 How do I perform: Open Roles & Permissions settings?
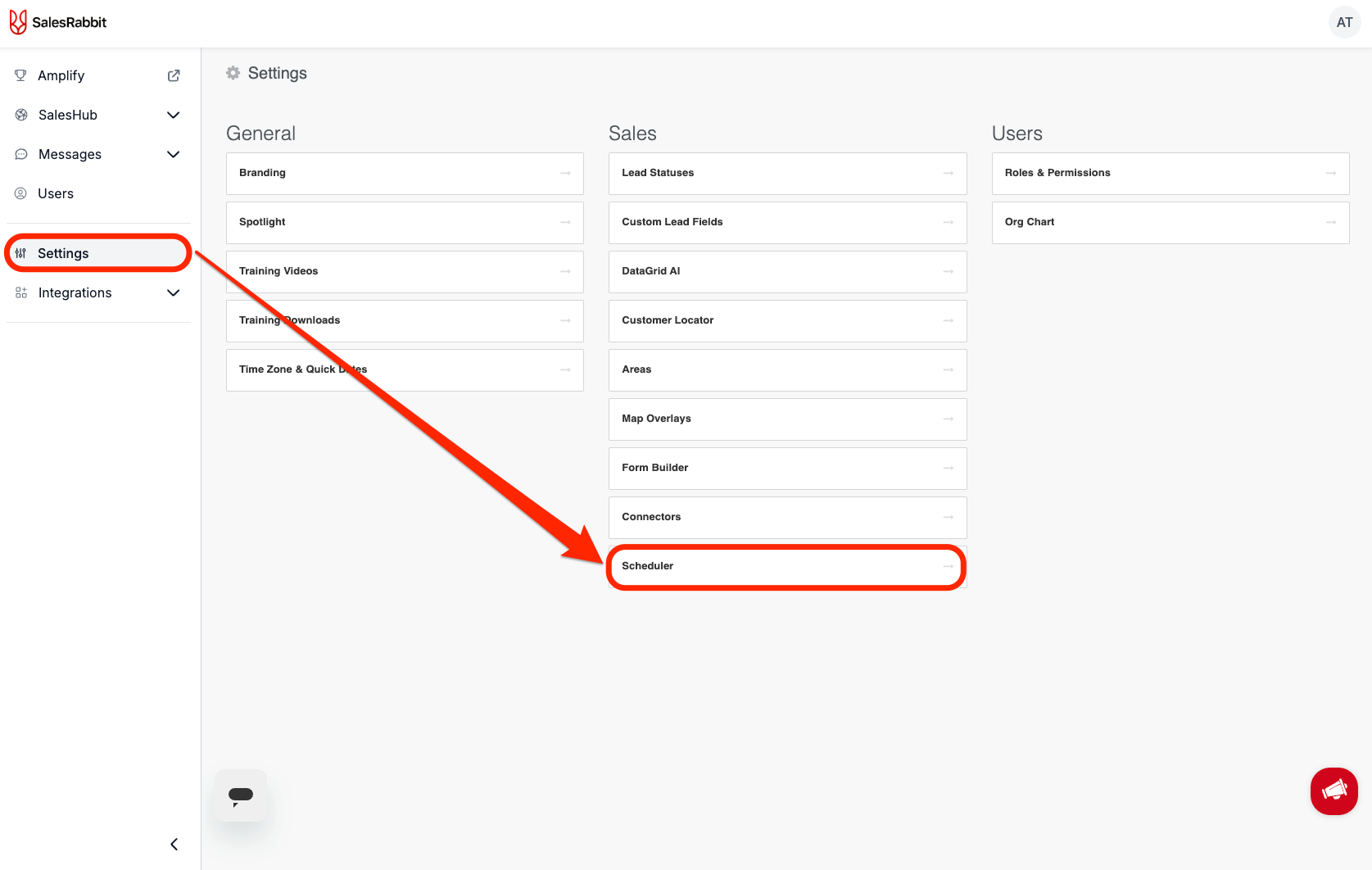[x=1171, y=174]
